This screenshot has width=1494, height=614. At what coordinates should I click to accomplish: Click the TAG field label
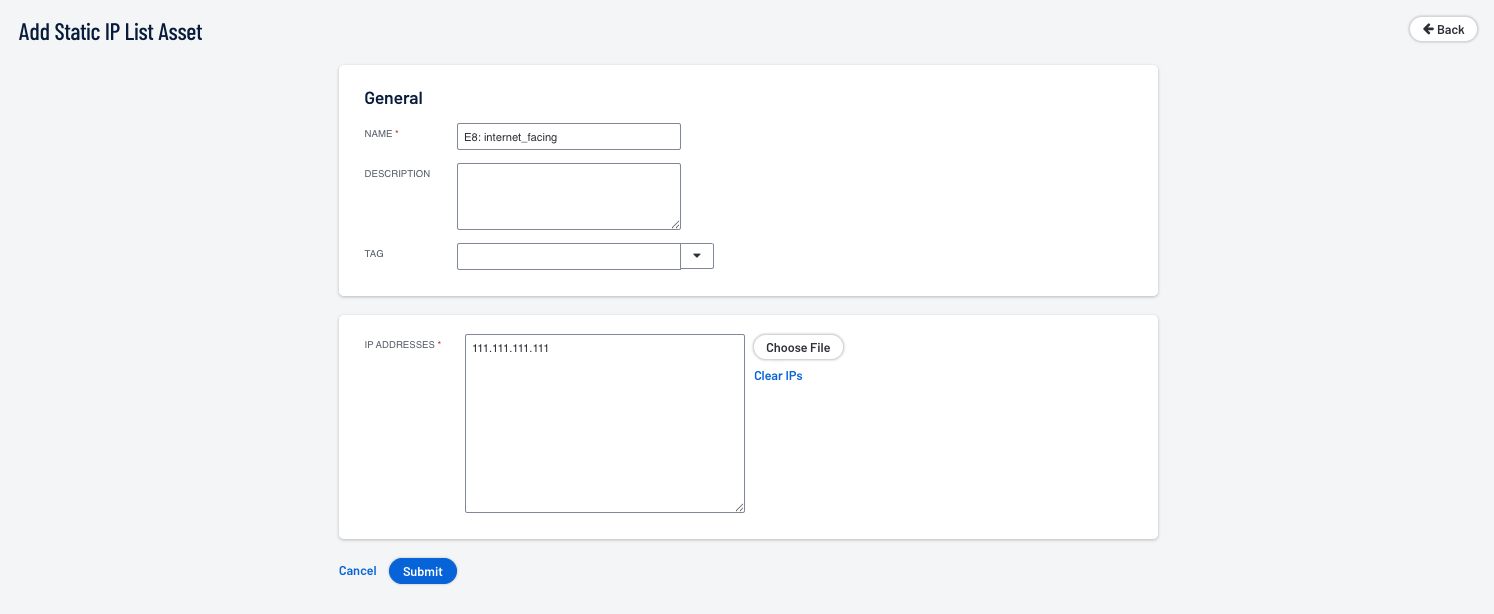(x=374, y=254)
